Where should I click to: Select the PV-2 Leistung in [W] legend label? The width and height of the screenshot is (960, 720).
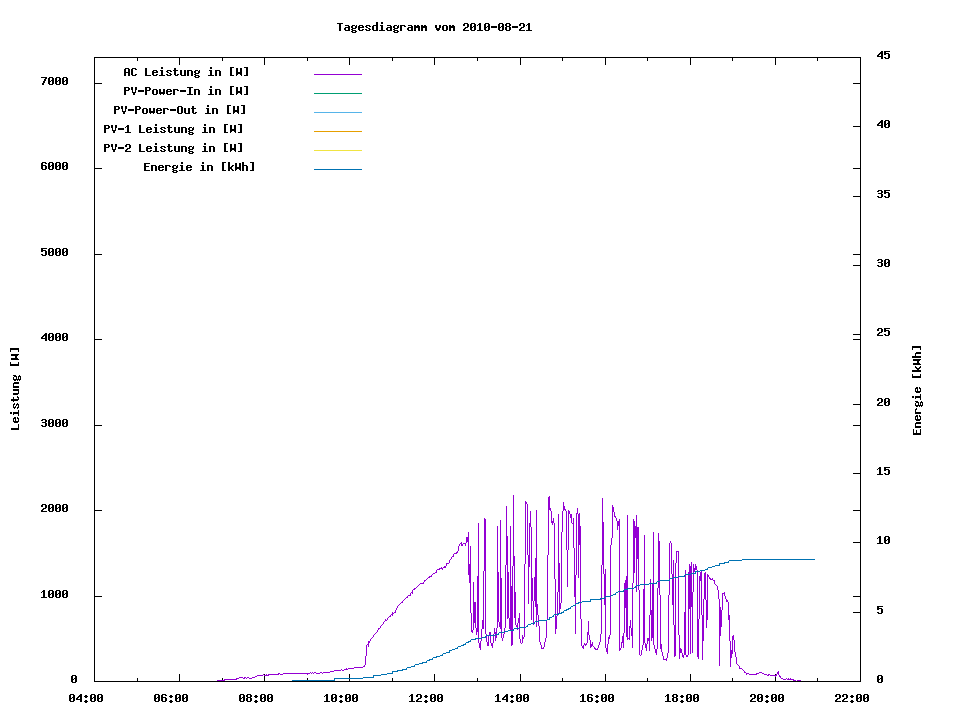(x=173, y=148)
